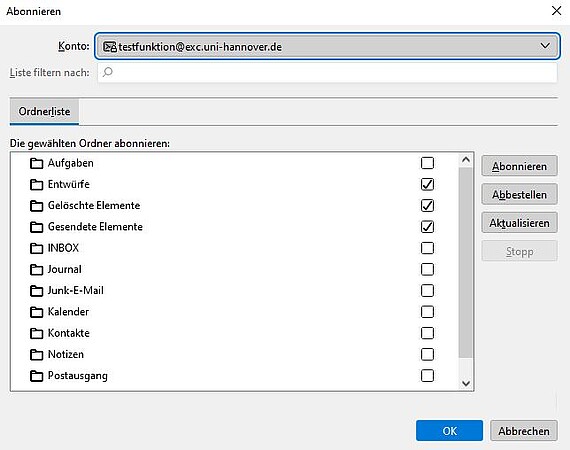The image size is (570, 450).
Task: Click the Aktualisieren button
Action: [x=519, y=223]
